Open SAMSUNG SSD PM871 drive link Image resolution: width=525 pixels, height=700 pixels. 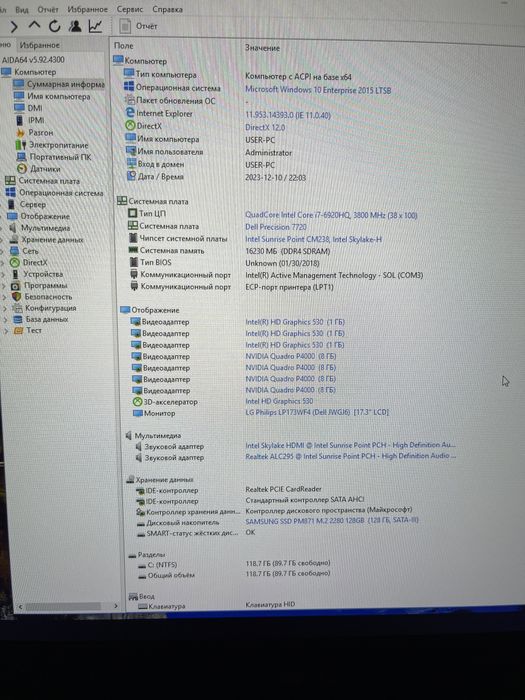[332, 520]
